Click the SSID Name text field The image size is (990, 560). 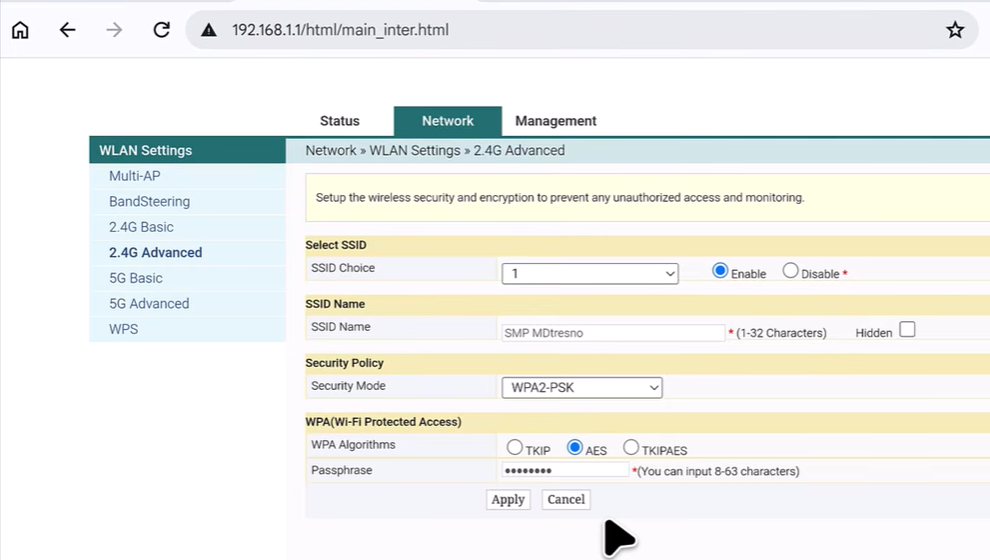pyautogui.click(x=612, y=333)
